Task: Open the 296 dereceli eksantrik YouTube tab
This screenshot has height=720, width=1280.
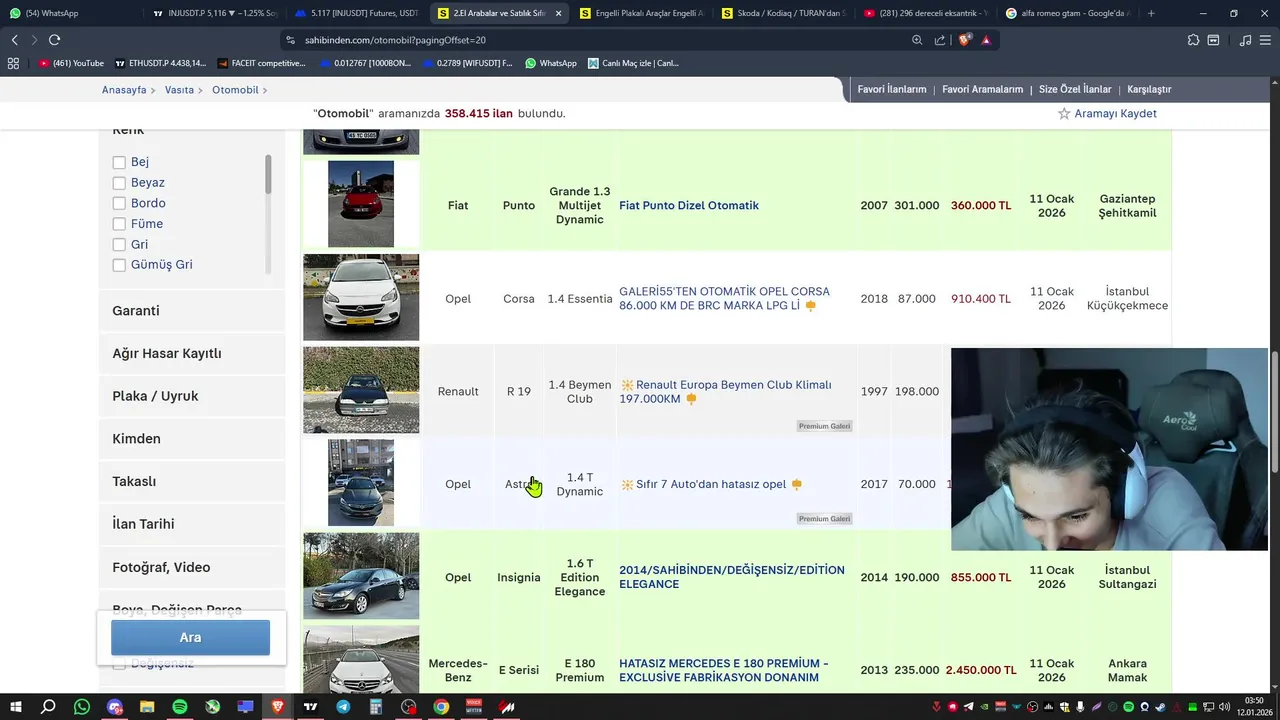Action: (x=925, y=13)
